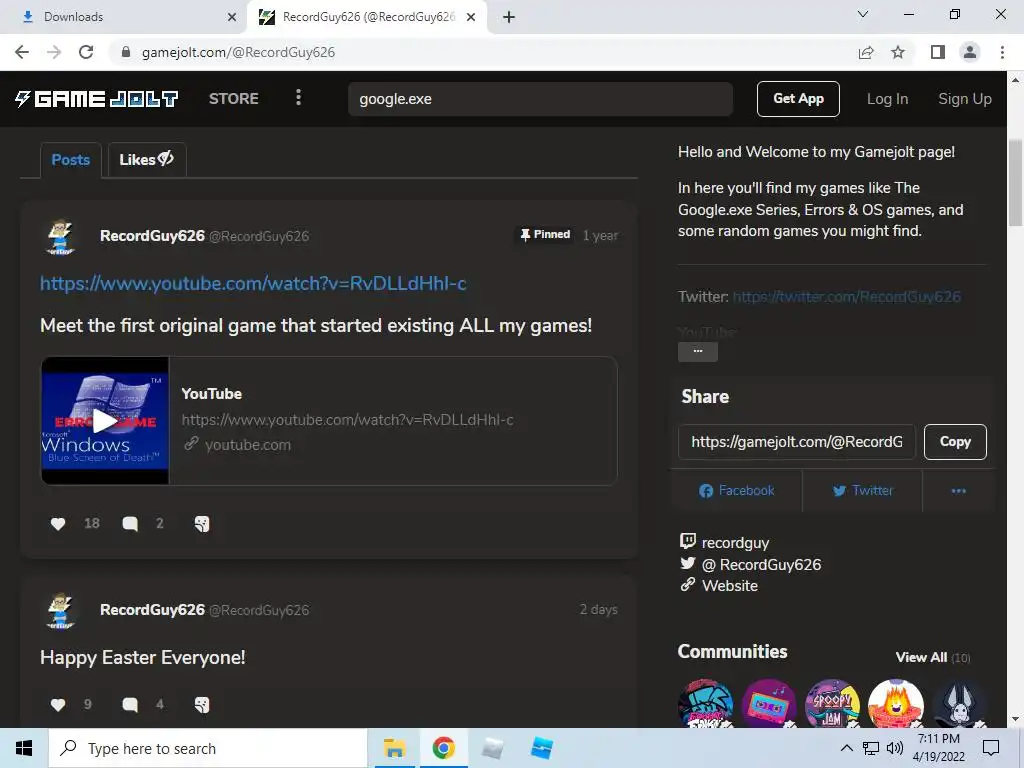Click the gamejolt.com address bar
The image size is (1024, 768).
click(x=483, y=52)
